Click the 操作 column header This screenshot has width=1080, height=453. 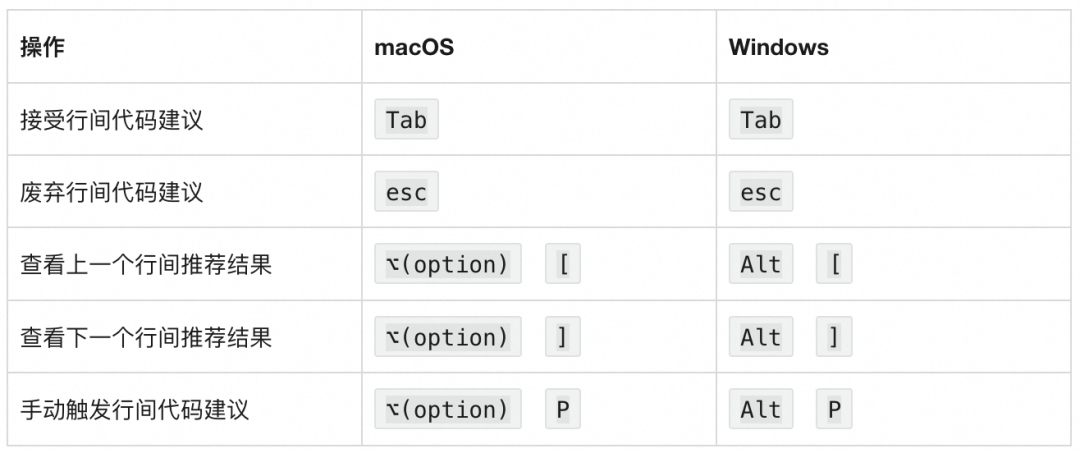coord(43,47)
